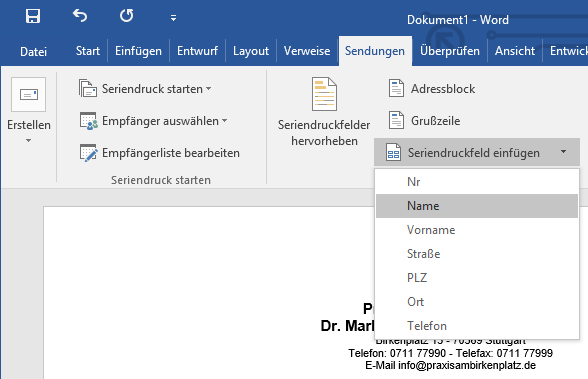Expand the Erstellen dropdown arrow
The width and height of the screenshot is (588, 379).
28,141
